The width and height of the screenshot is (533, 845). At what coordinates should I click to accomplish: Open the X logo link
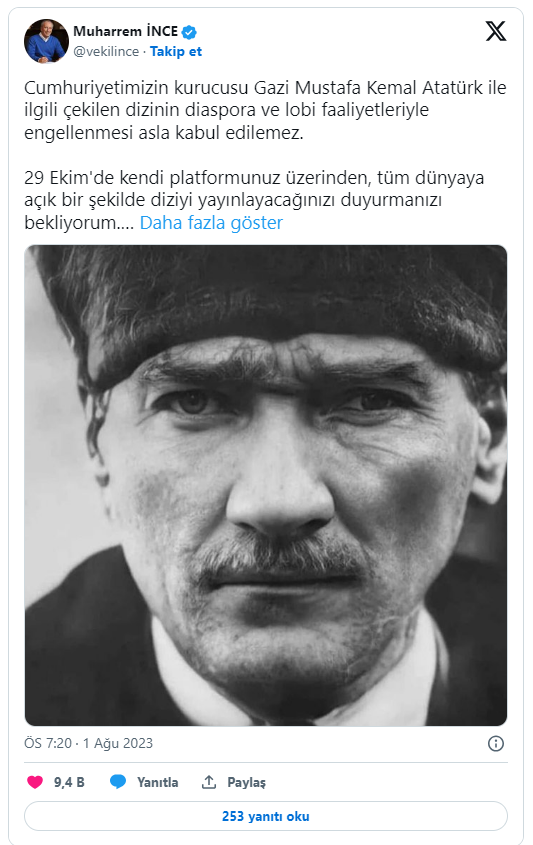tap(495, 31)
